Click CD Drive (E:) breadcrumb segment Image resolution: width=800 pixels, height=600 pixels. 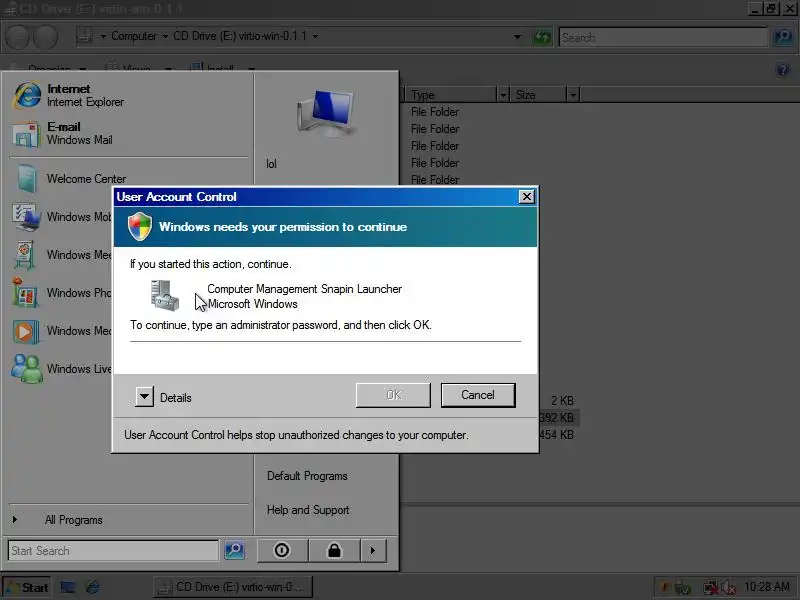240,36
